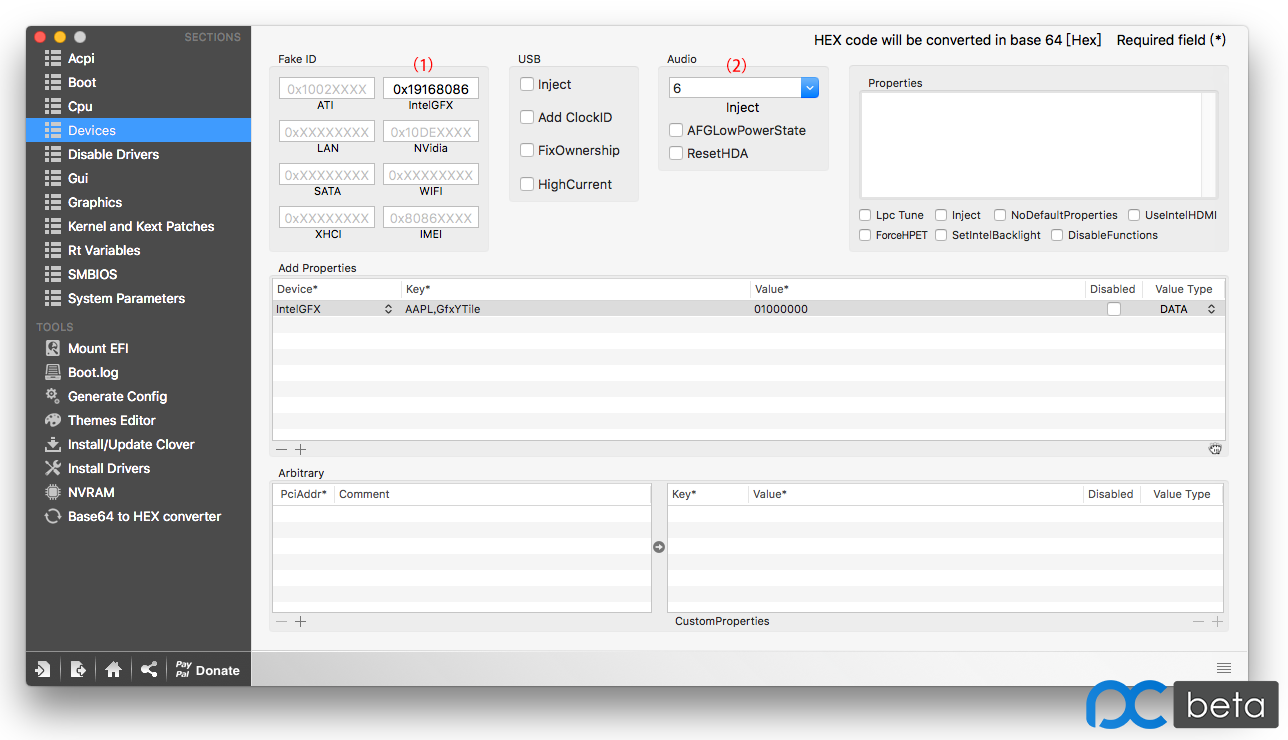Click the IntelGFX fake ID field
This screenshot has height=740, width=1288.
pyautogui.click(x=431, y=89)
